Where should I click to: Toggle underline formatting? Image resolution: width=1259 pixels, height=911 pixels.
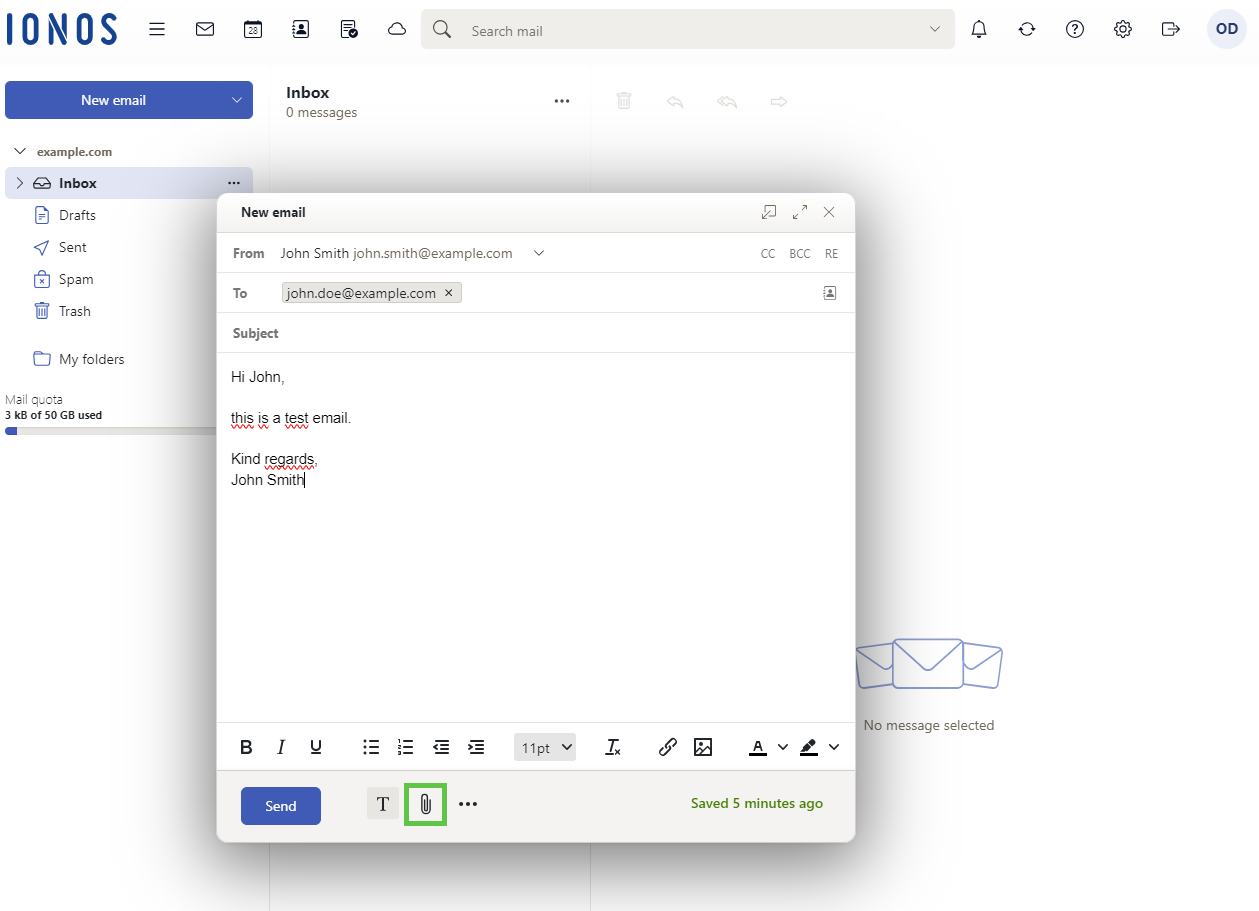(316, 747)
